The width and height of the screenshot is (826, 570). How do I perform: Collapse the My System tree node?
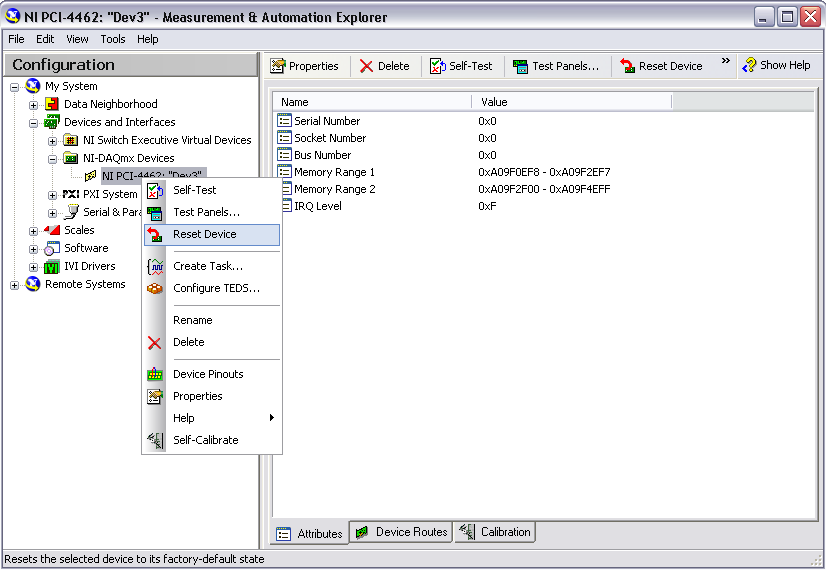pos(15,87)
